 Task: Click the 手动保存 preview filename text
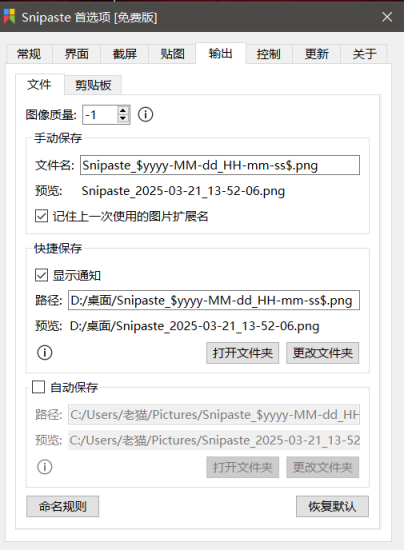(x=183, y=191)
